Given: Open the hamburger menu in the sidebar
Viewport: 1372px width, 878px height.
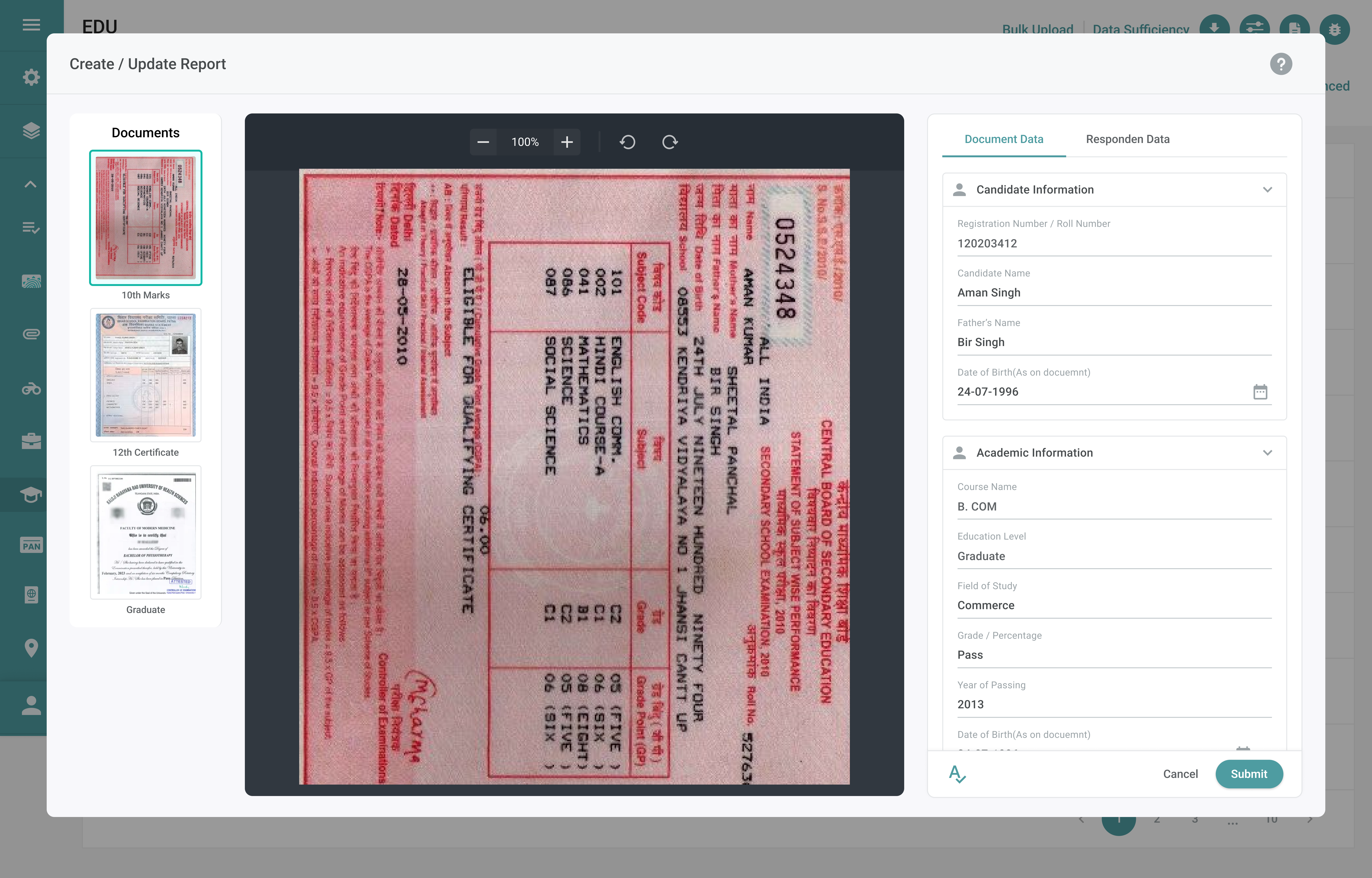Looking at the screenshot, I should click(x=31, y=25).
